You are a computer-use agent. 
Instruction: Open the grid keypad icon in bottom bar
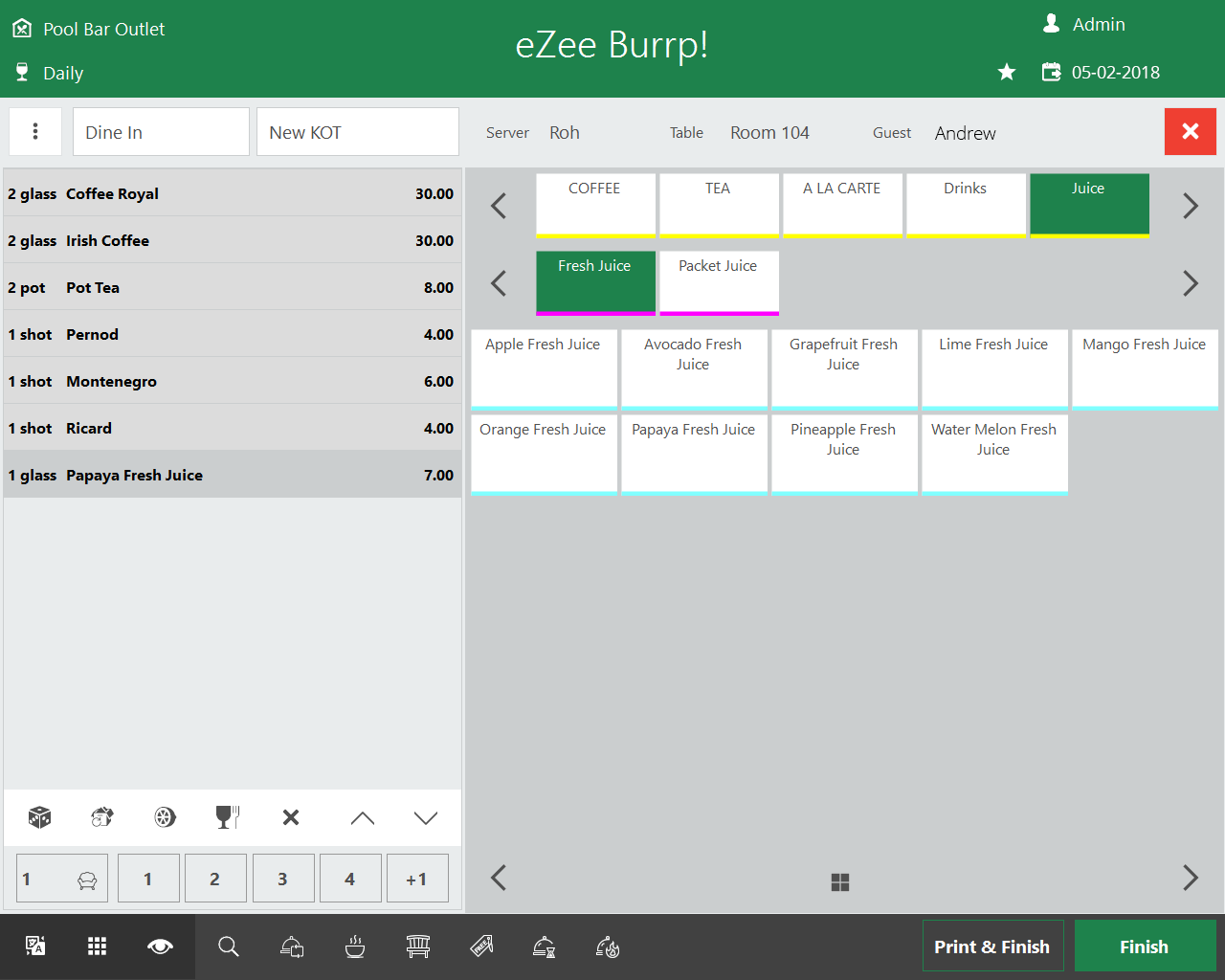[x=97, y=947]
